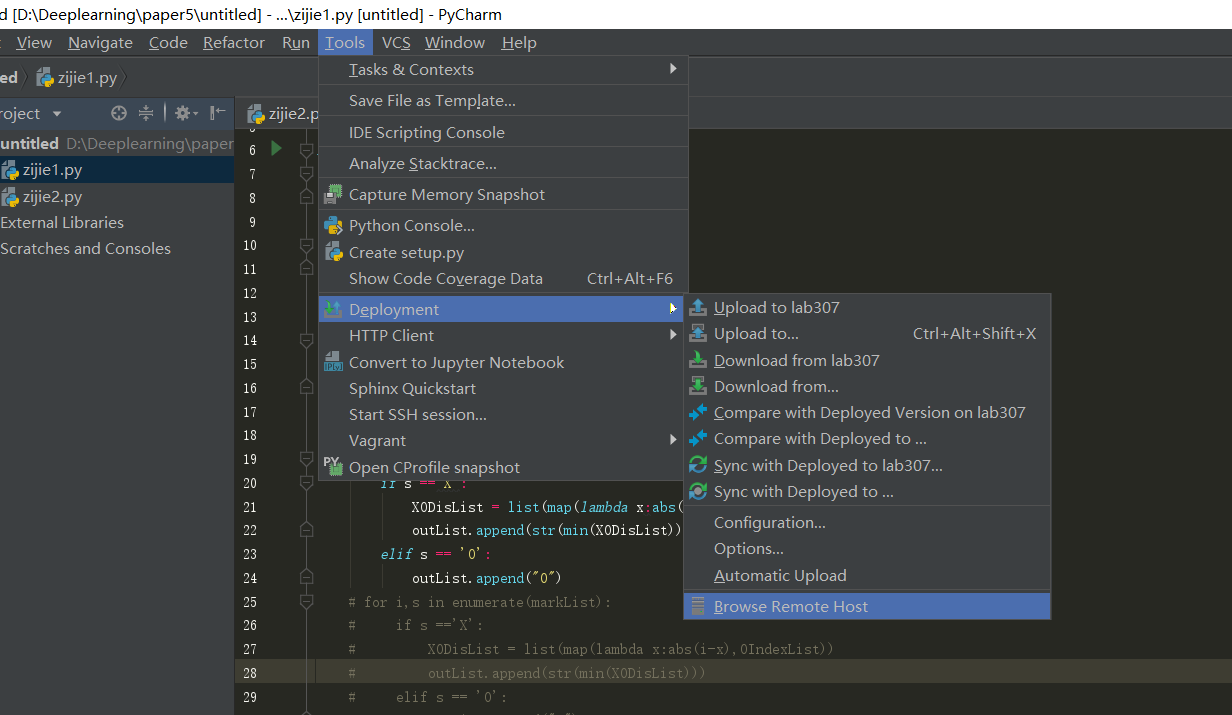Select Show Code Coverage Data
Viewport: 1232px width, 715px height.
503,279
